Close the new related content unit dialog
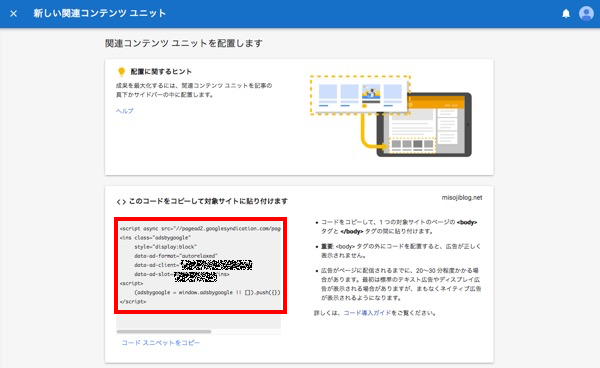Screen dimensions: 600x368 click(x=13, y=14)
